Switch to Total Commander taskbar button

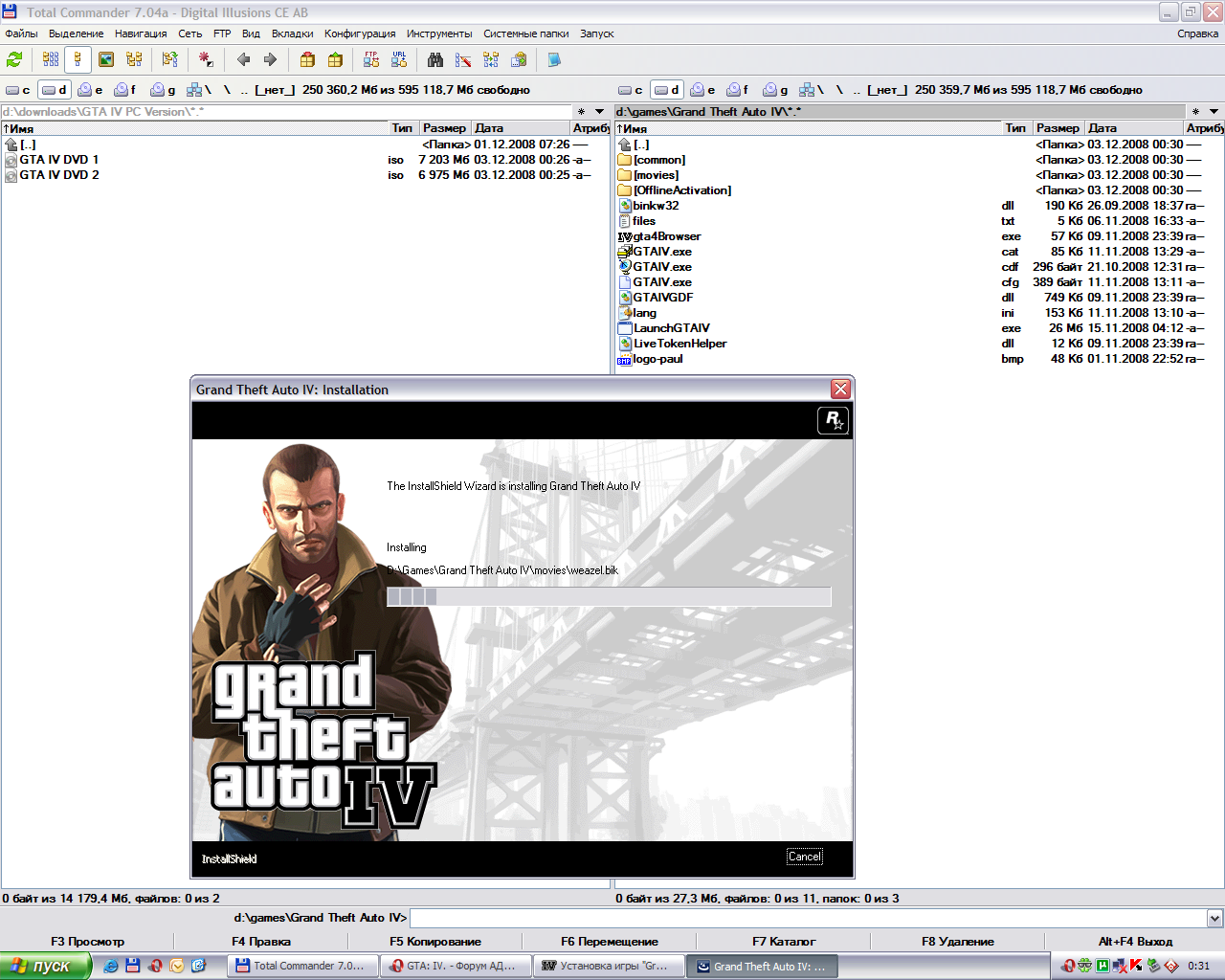pyautogui.click(x=301, y=967)
